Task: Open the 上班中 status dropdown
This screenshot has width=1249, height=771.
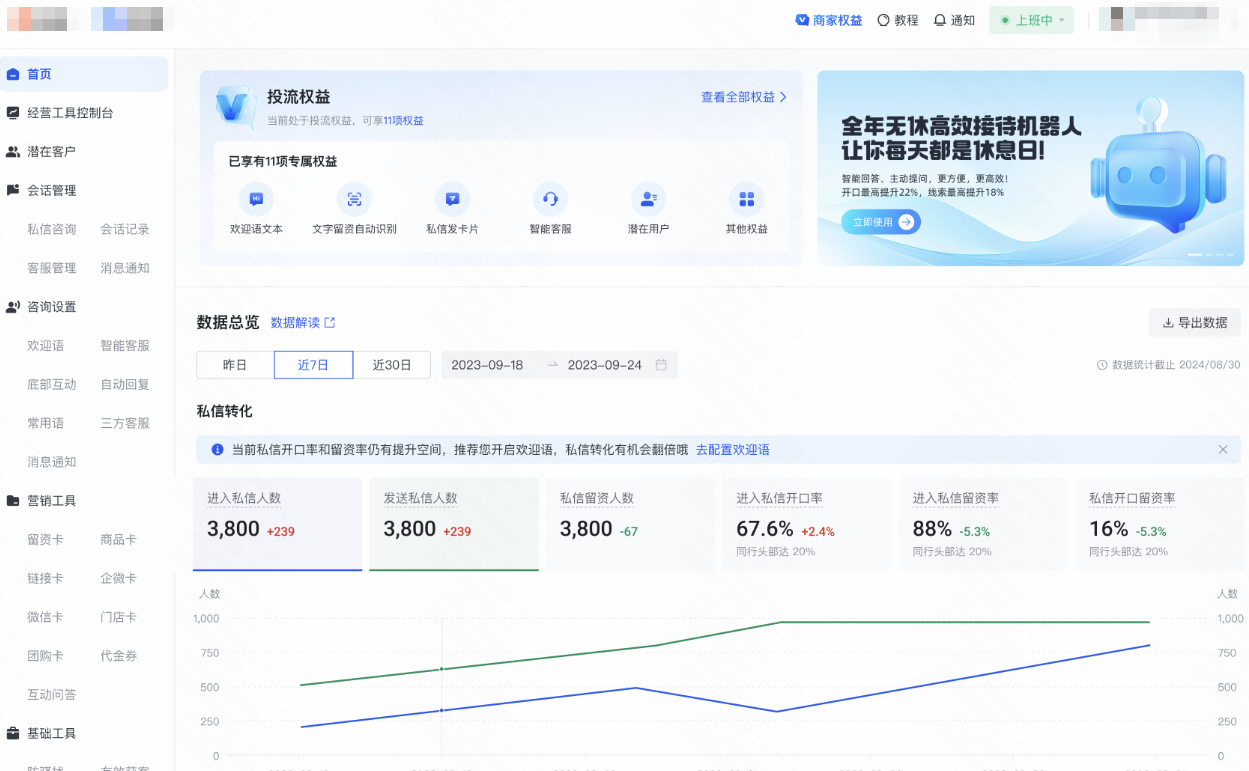Action: 1031,20
